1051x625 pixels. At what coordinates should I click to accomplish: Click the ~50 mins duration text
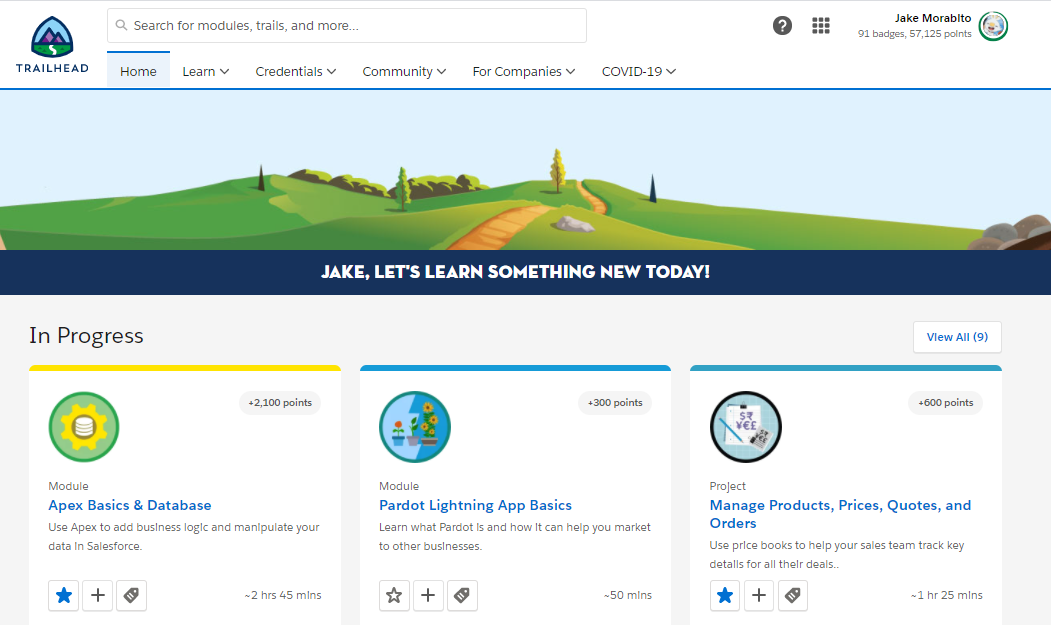[x=627, y=595]
